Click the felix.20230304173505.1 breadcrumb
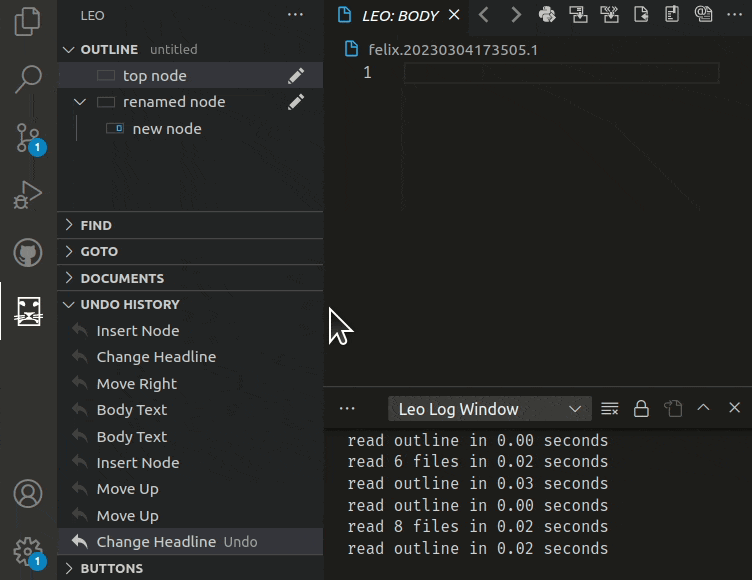Viewport: 752px width, 580px height. pos(453,49)
